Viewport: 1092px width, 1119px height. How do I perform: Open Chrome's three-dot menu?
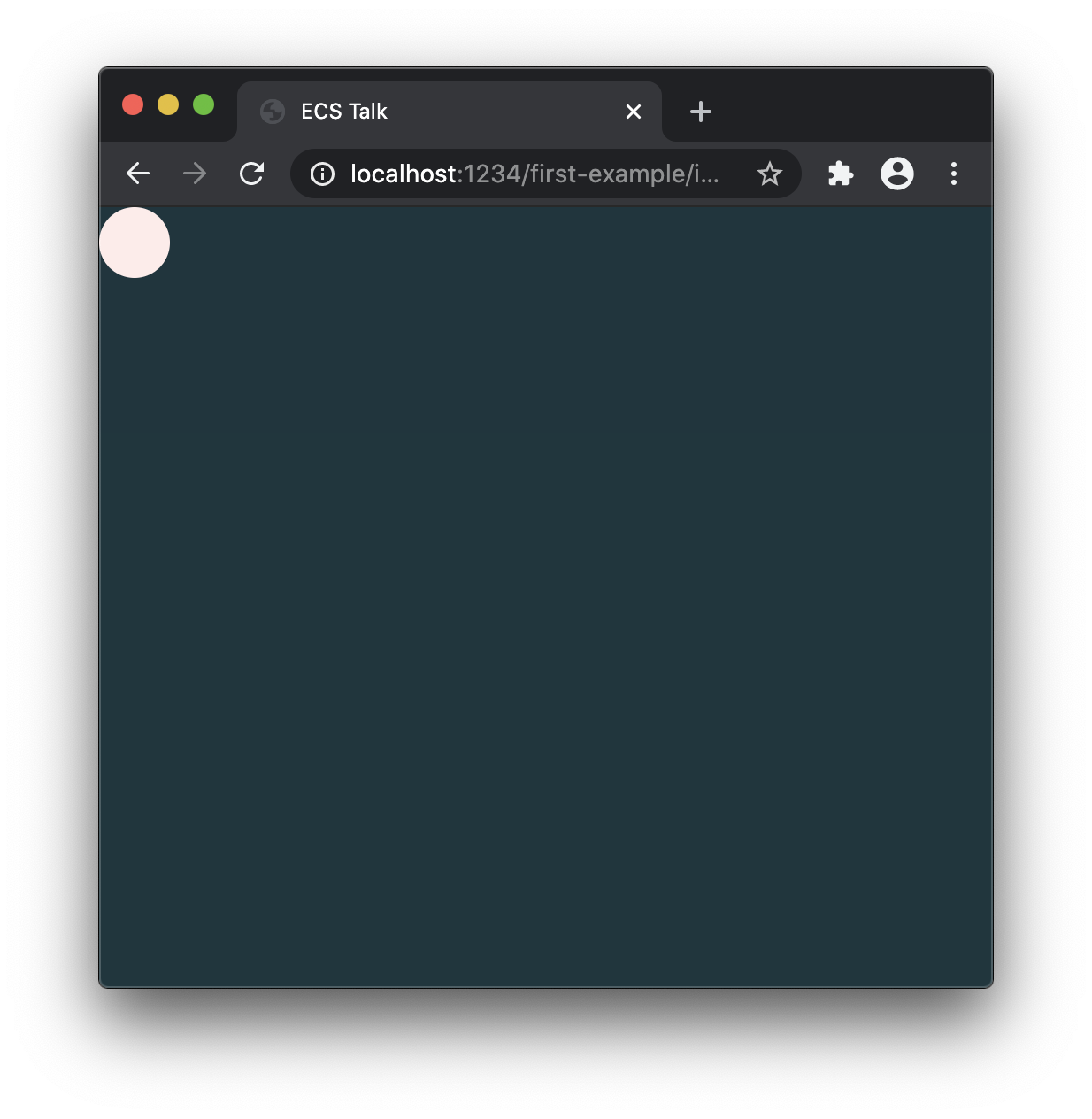pyautogui.click(x=954, y=174)
